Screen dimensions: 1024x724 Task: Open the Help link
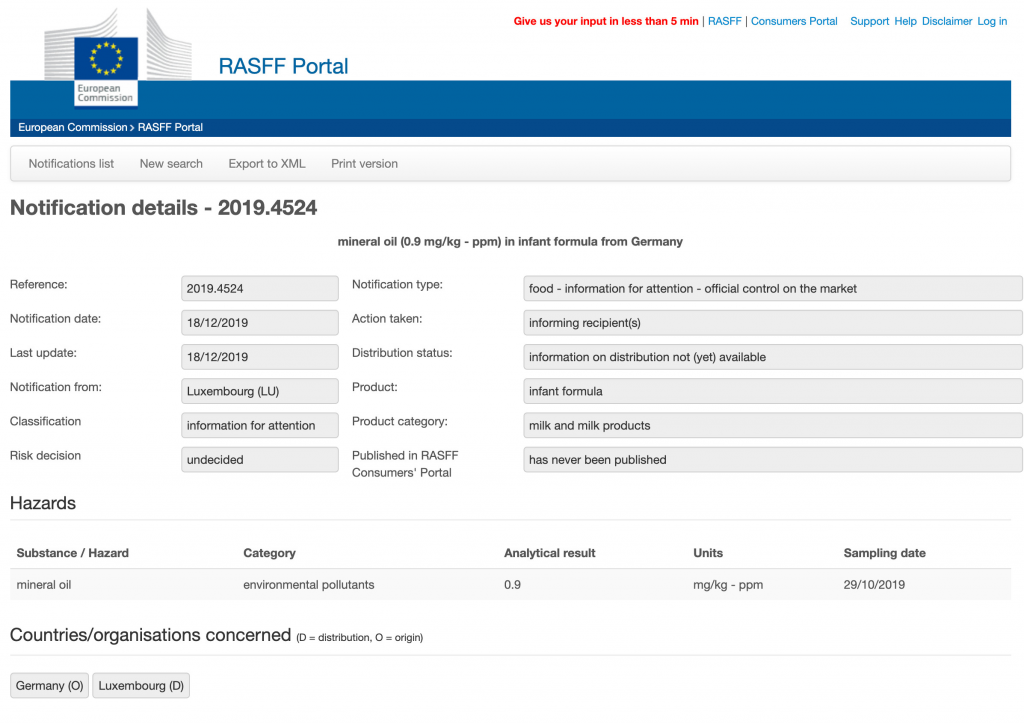(905, 21)
